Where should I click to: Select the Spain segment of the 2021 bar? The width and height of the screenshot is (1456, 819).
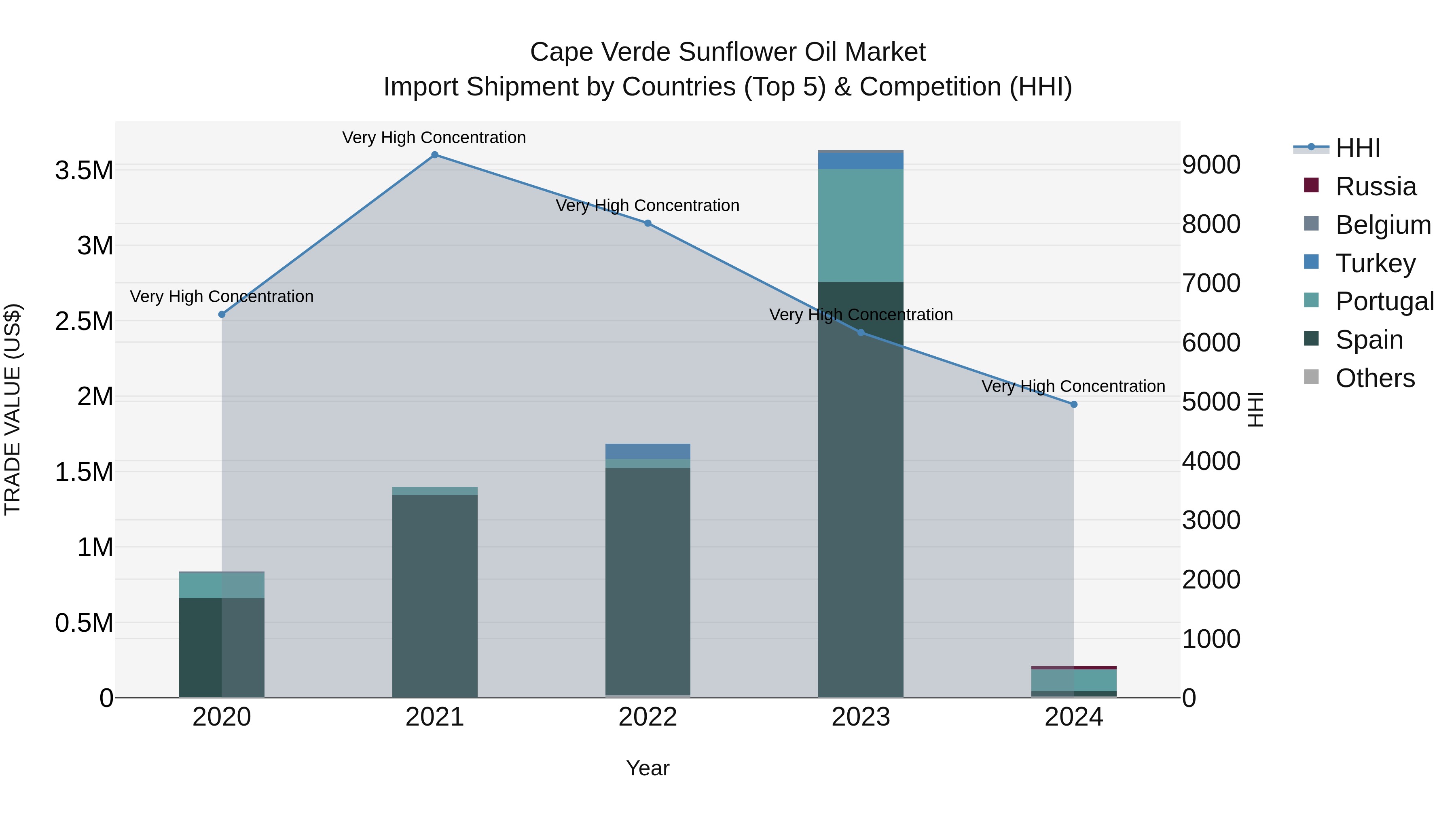(x=435, y=596)
